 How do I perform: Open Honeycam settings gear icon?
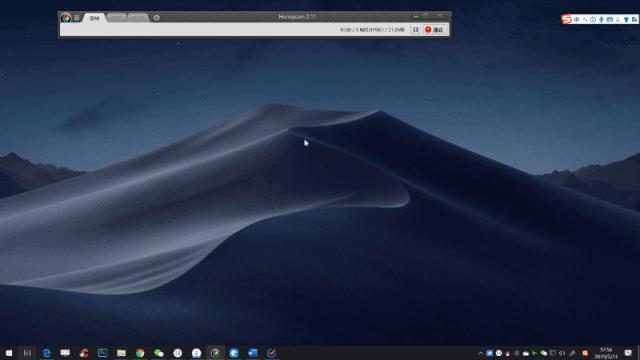(x=156, y=18)
